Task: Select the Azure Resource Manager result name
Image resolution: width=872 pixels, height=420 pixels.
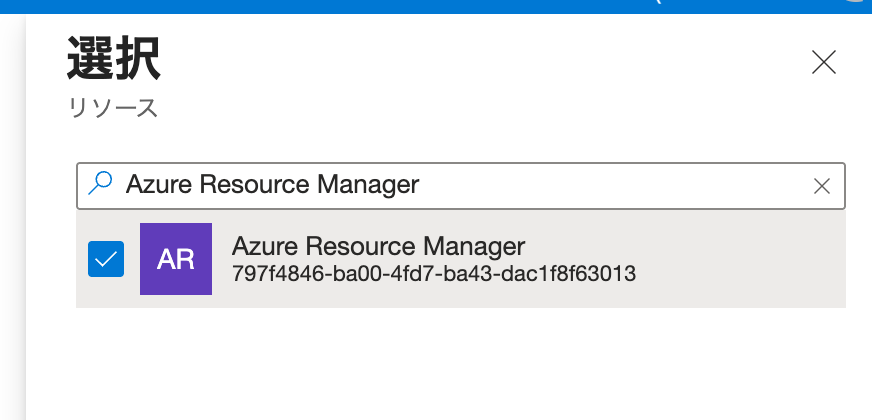Action: 378,246
